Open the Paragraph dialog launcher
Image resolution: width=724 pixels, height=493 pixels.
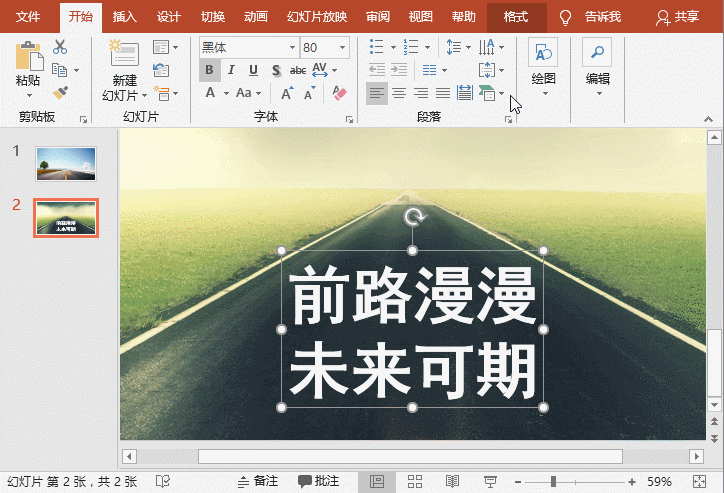[508, 120]
